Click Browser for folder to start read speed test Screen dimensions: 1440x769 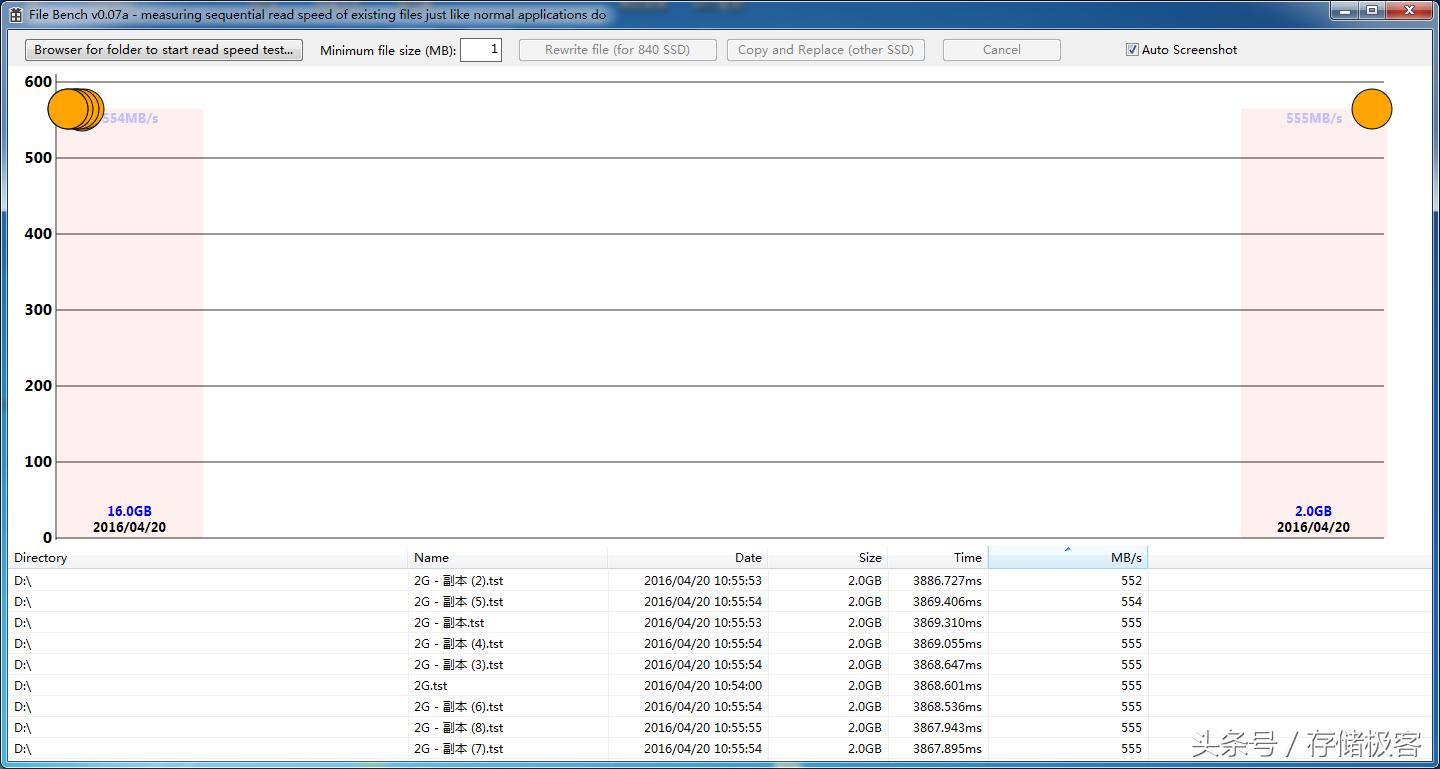[164, 50]
